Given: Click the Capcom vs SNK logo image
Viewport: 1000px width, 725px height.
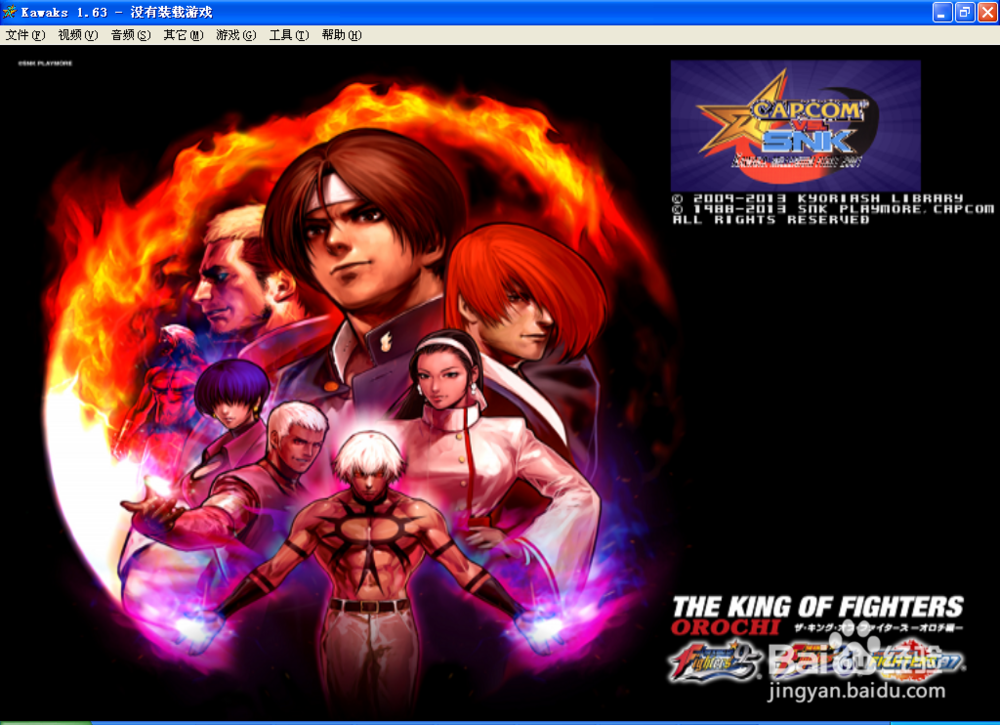Looking at the screenshot, I should 795,125.
